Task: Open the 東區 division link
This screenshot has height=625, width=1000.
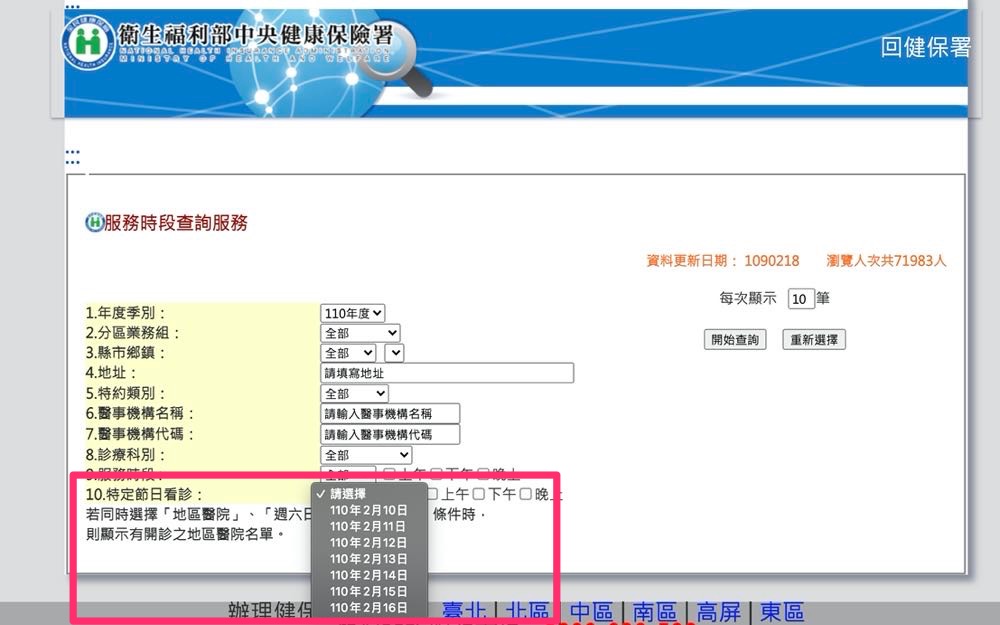Action: point(782,612)
